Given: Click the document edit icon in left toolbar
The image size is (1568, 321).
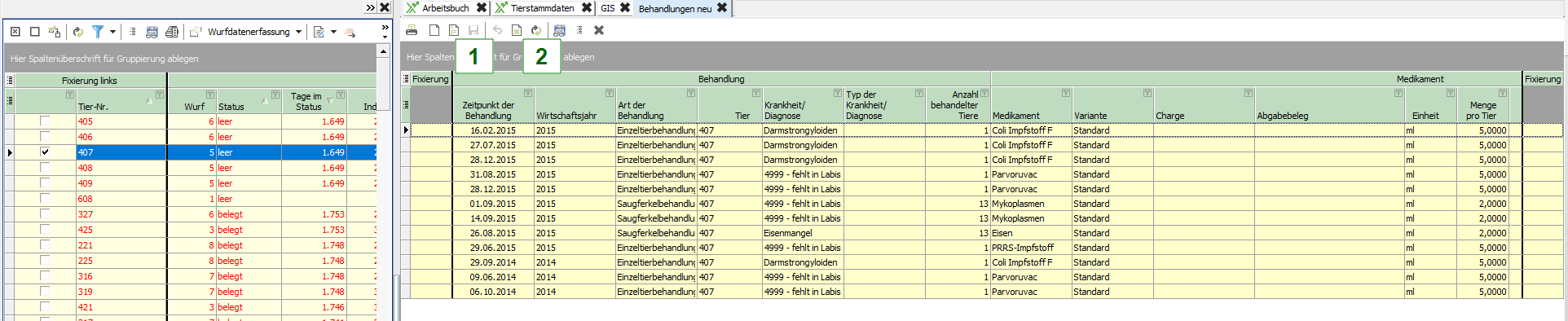Looking at the screenshot, I should 319,32.
